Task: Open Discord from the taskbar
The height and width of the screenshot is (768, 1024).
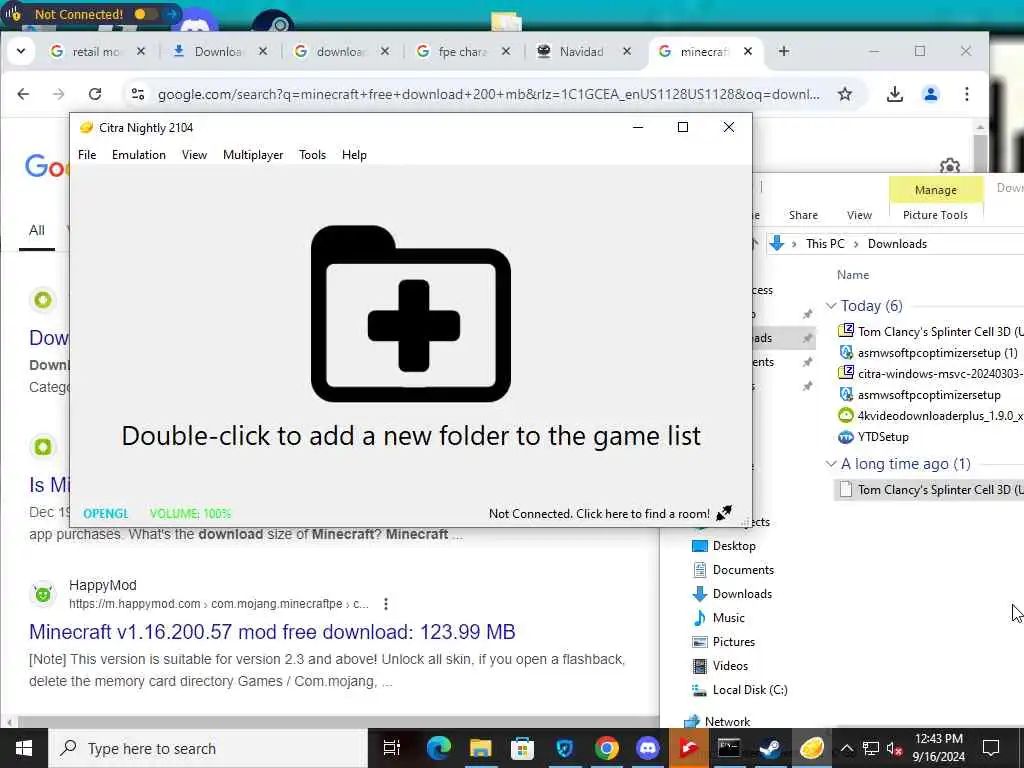Action: pos(647,748)
